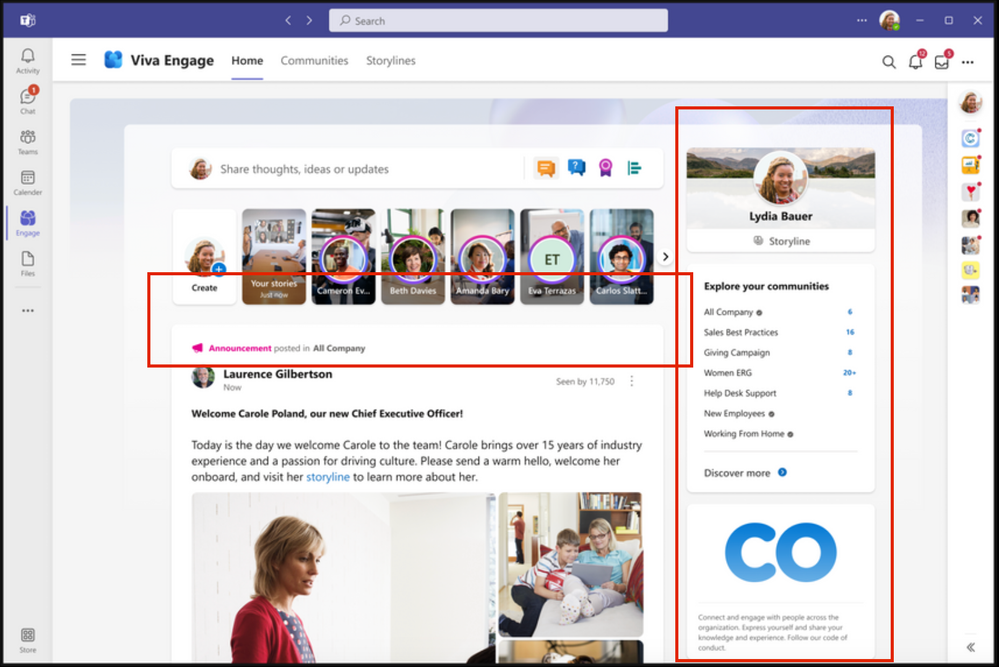Switch to the Communities tab
The image size is (999, 667).
coord(314,61)
